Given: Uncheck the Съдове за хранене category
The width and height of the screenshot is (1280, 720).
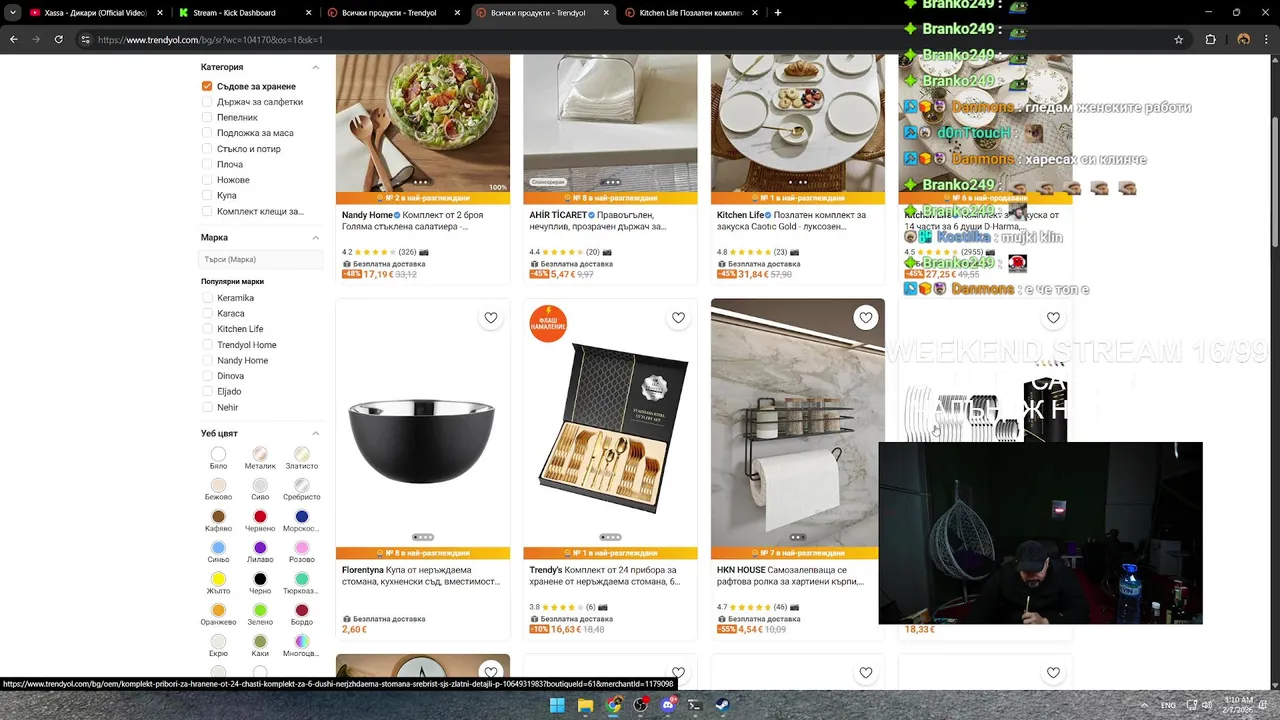Looking at the screenshot, I should [207, 86].
